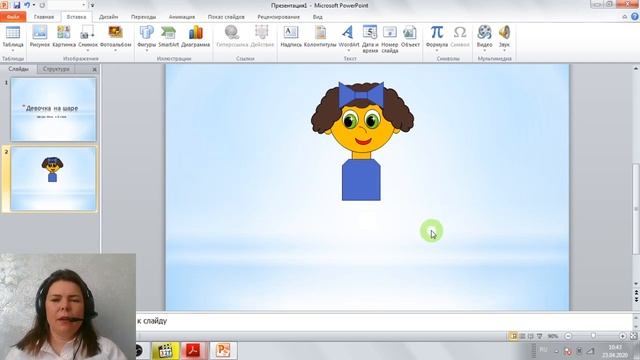This screenshot has width=640, height=360.
Task: Select the Слайды pane tab
Action: pyautogui.click(x=19, y=69)
